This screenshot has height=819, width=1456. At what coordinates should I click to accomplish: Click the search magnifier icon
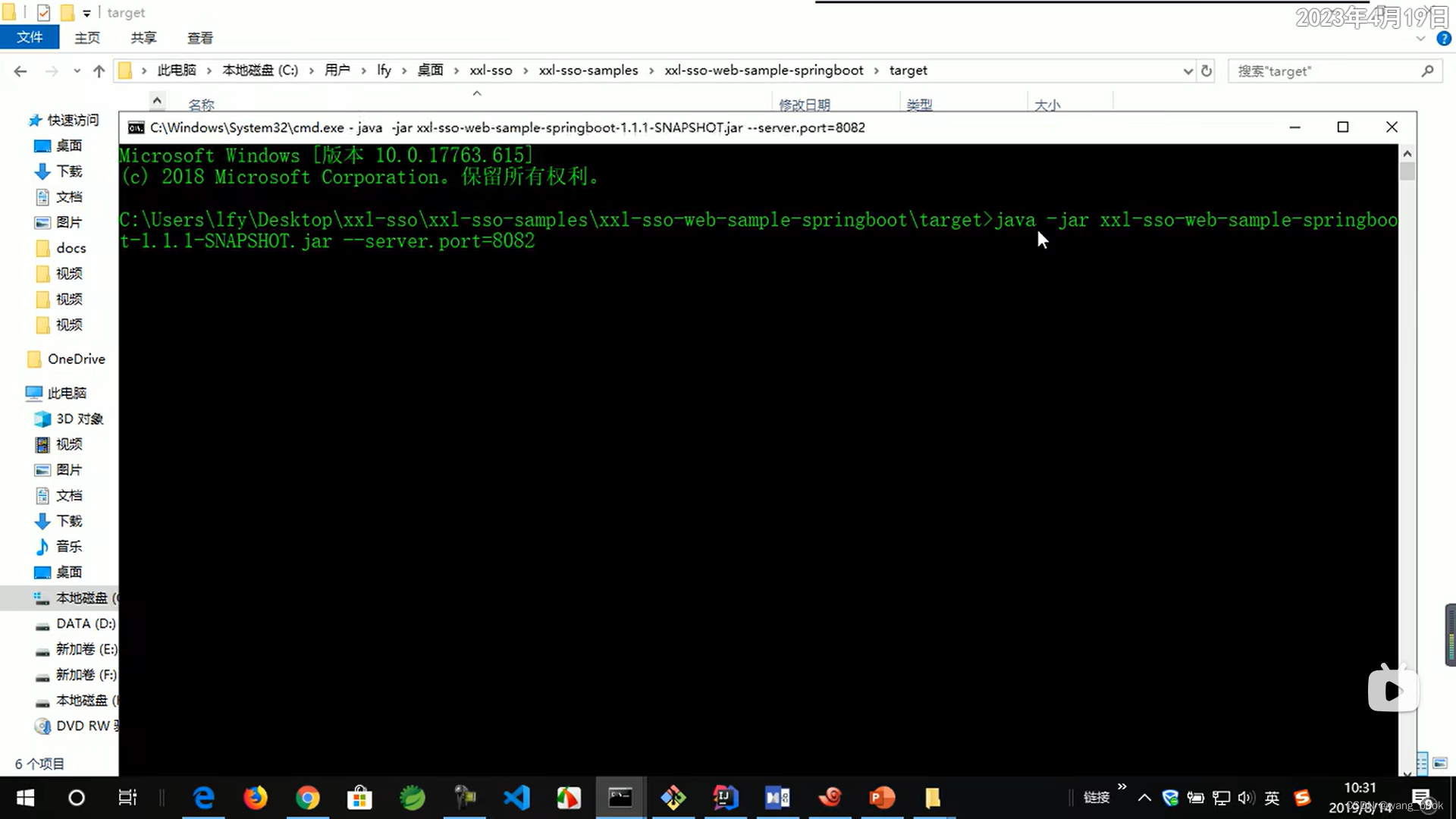(1428, 71)
